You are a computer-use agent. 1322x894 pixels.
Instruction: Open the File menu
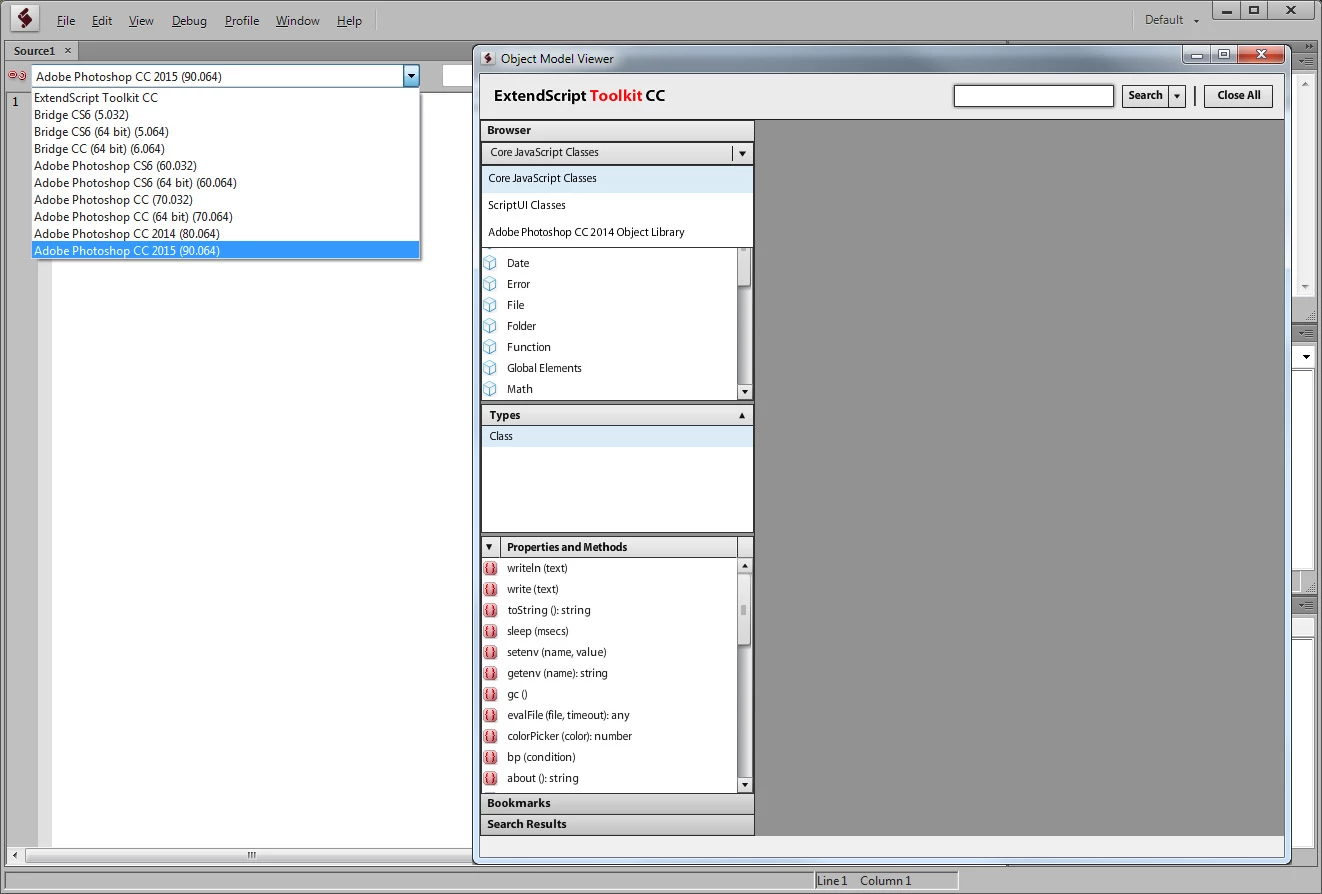point(66,20)
